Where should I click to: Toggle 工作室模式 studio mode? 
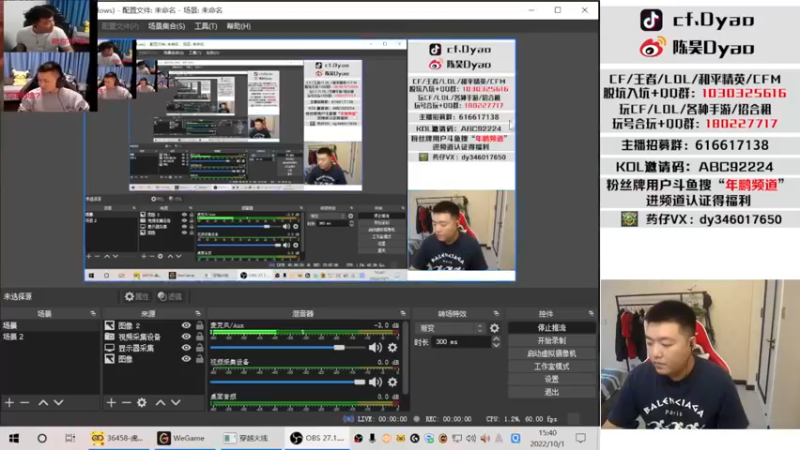[552, 366]
